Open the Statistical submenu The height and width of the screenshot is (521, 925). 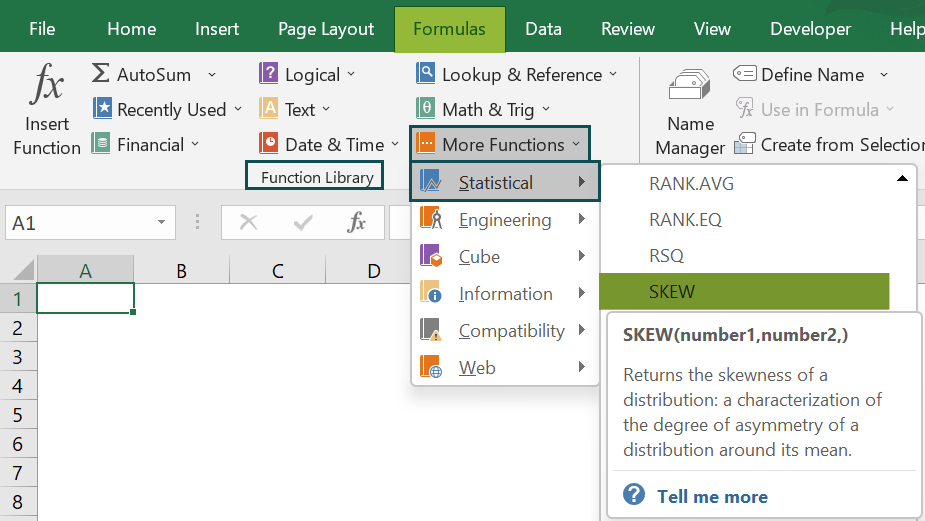[505, 182]
